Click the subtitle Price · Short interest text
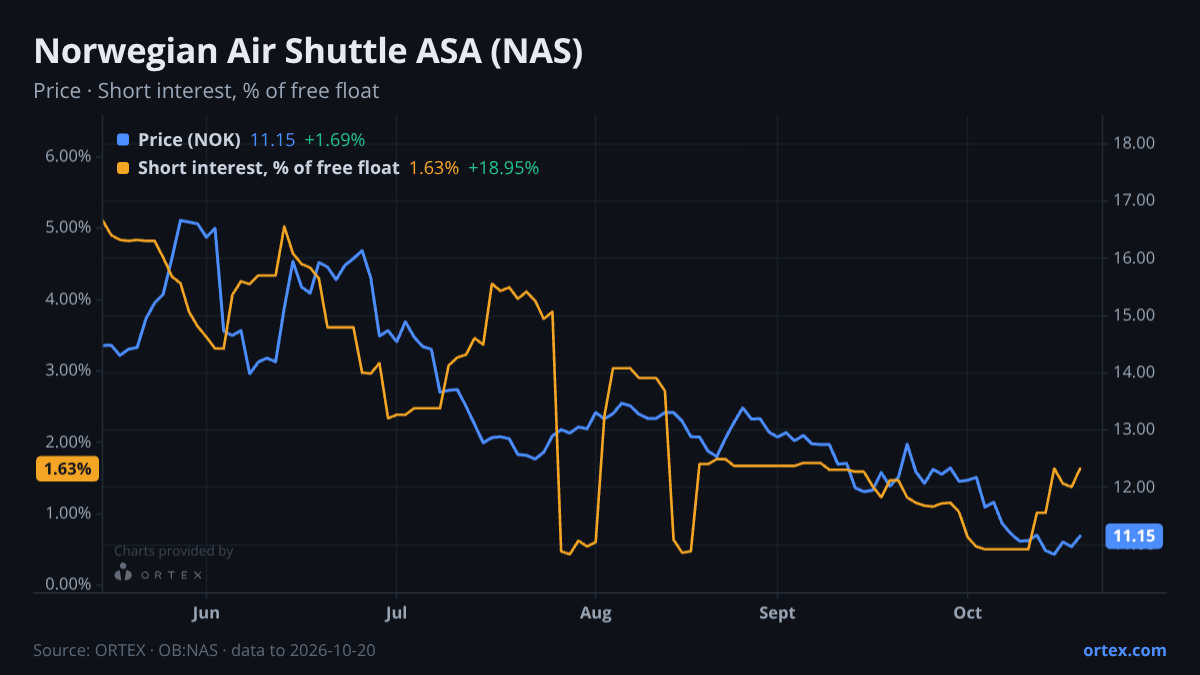Viewport: 1200px width, 675px height. [206, 91]
